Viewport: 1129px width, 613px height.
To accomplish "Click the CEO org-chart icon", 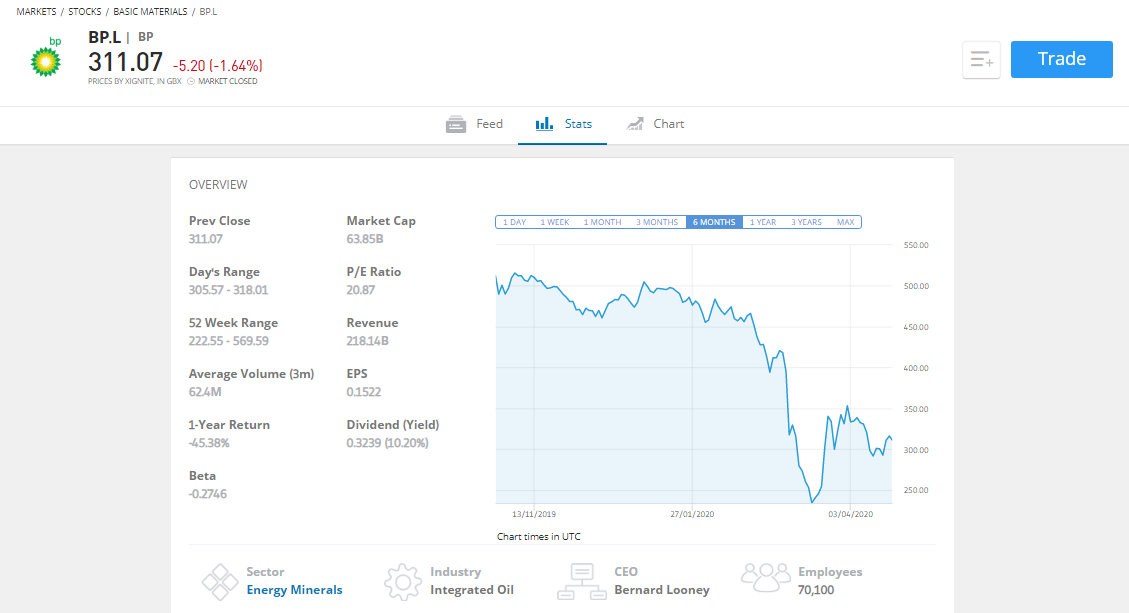I will (582, 581).
